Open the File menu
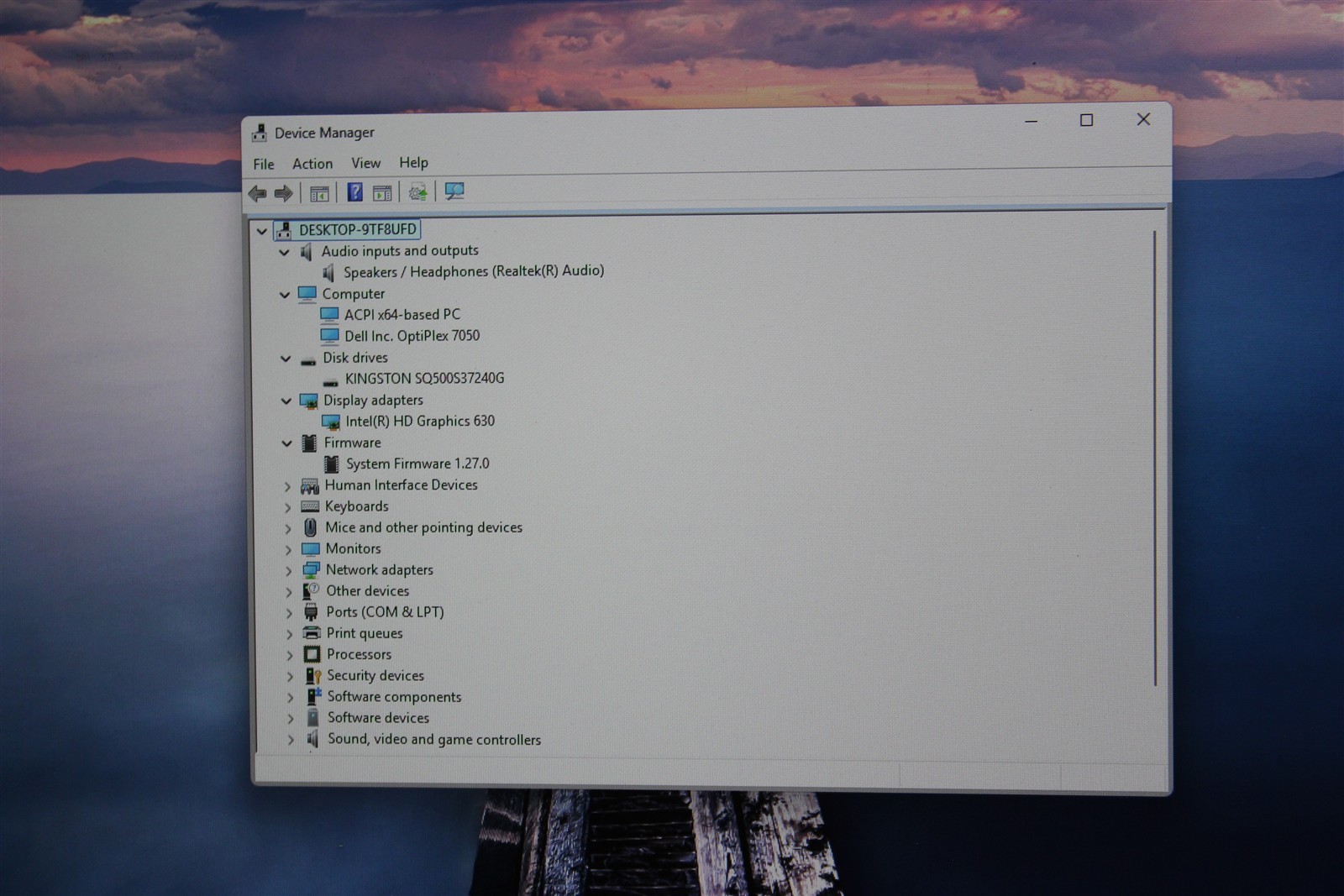 tap(264, 165)
